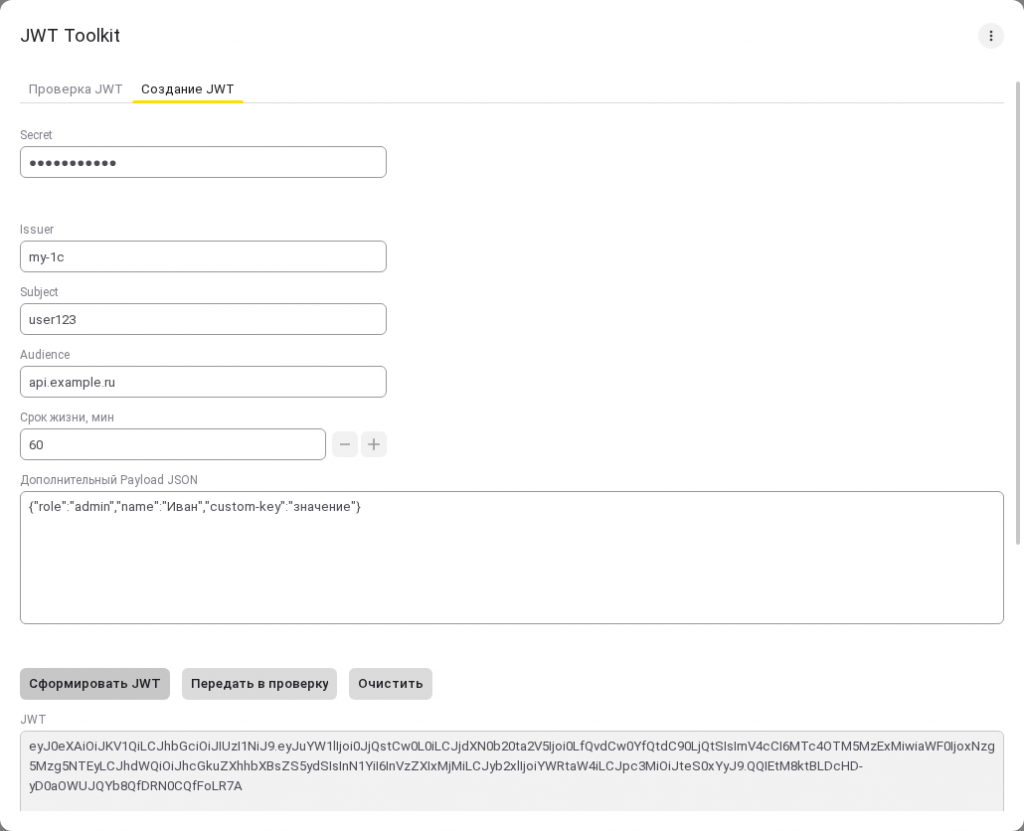Decrease token lifetime with minus button
1024x831 pixels.
pos(345,444)
